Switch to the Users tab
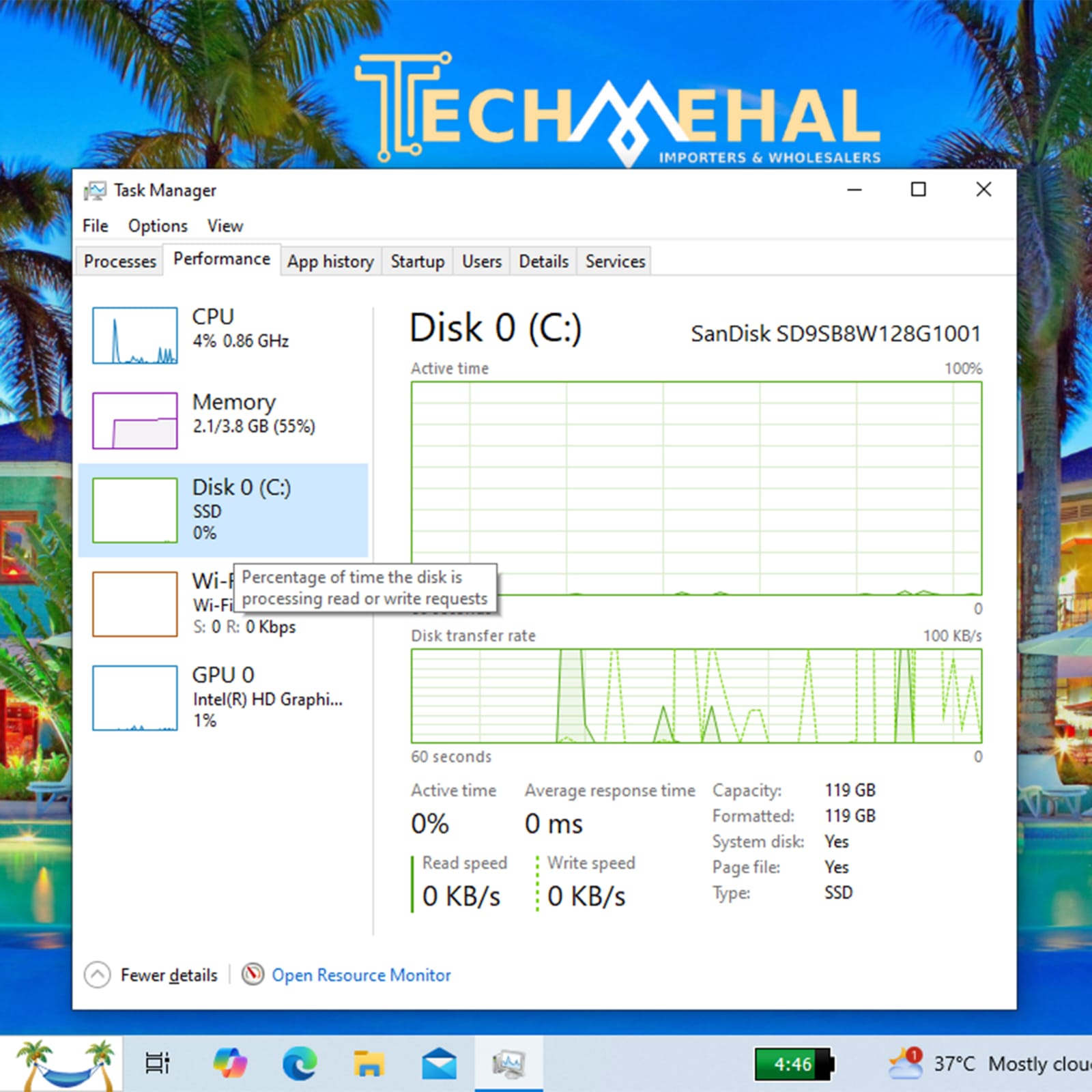Viewport: 1092px width, 1092px height. (x=482, y=261)
